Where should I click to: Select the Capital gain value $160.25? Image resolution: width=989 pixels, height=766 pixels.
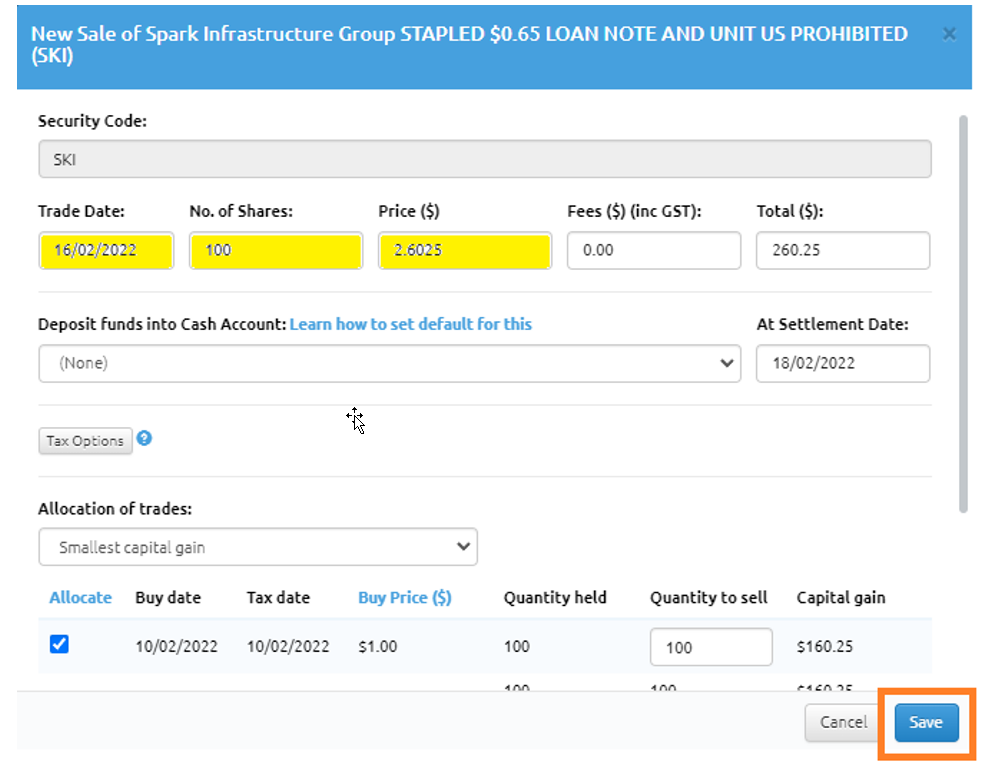pos(824,647)
